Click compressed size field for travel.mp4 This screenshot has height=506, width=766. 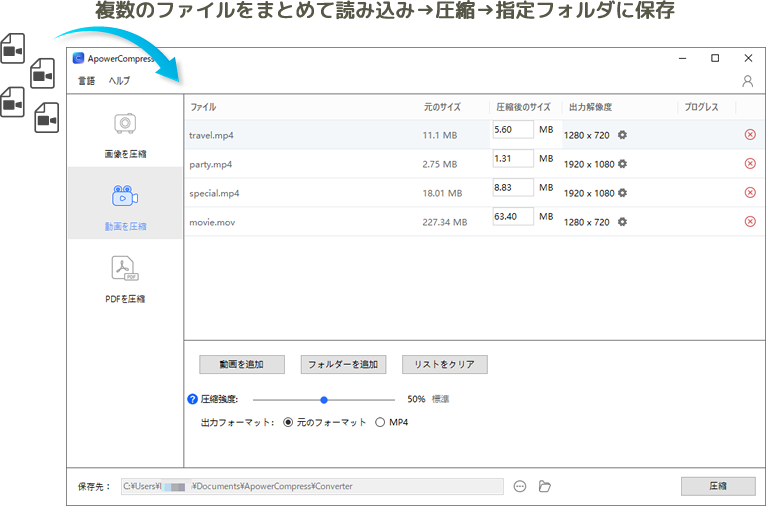coord(512,130)
